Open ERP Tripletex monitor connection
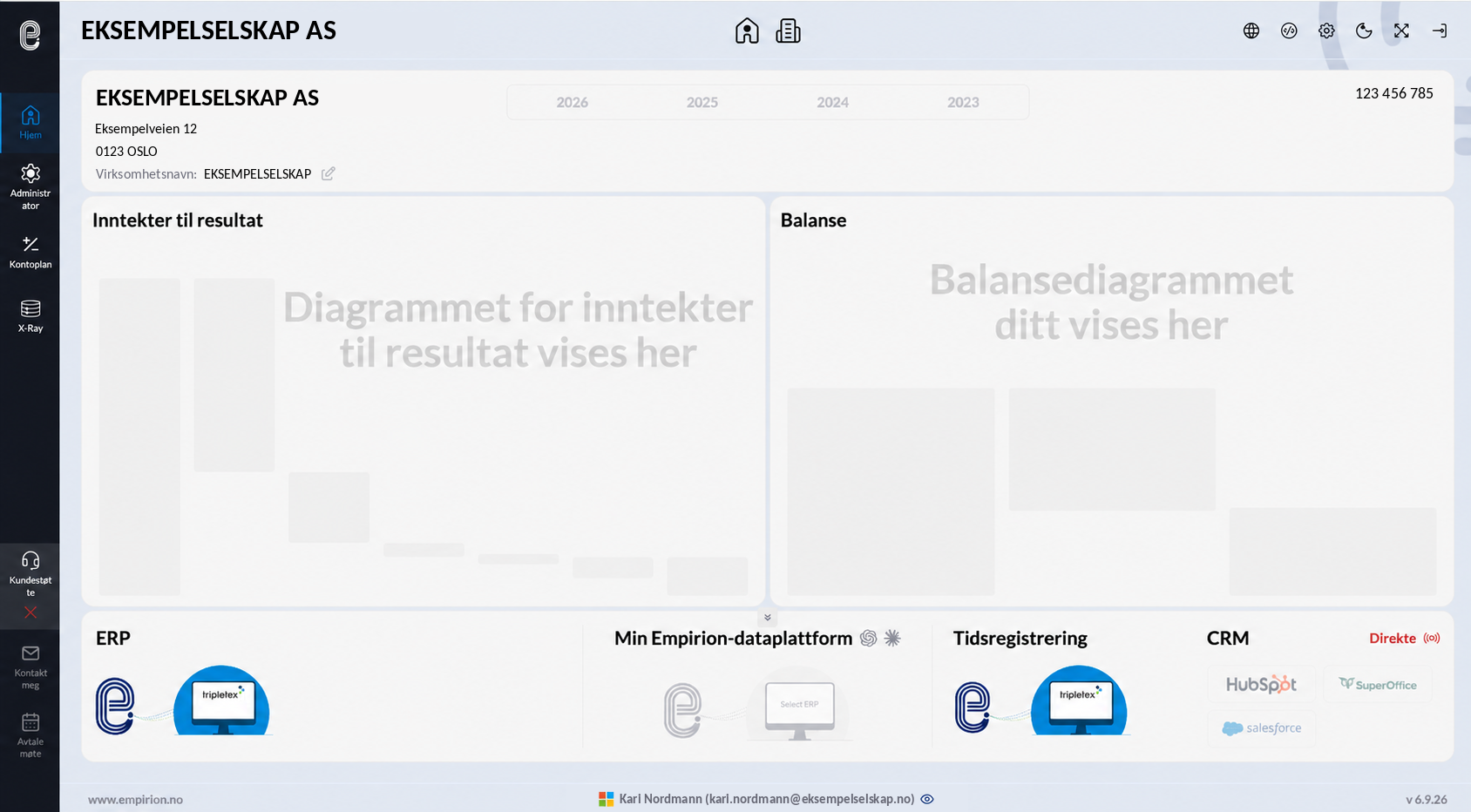The width and height of the screenshot is (1471, 812). pyautogui.click(x=221, y=701)
